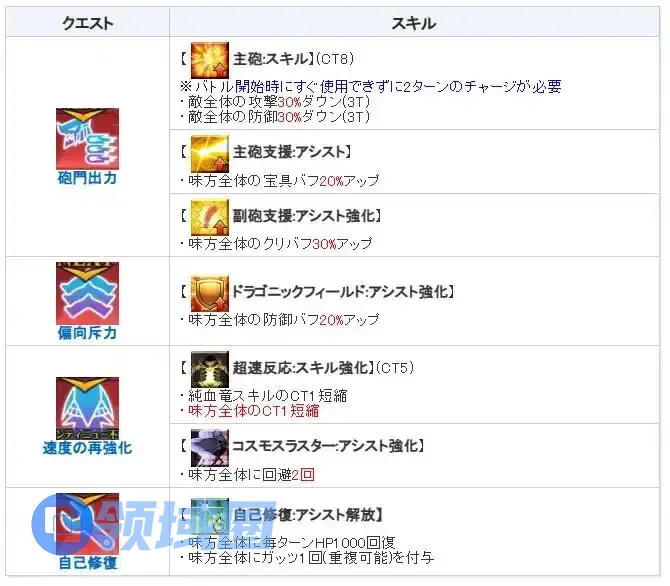Screen dimensions: 670x586
Task: Click the 砲門出力 quest icon
Action: tap(88, 138)
